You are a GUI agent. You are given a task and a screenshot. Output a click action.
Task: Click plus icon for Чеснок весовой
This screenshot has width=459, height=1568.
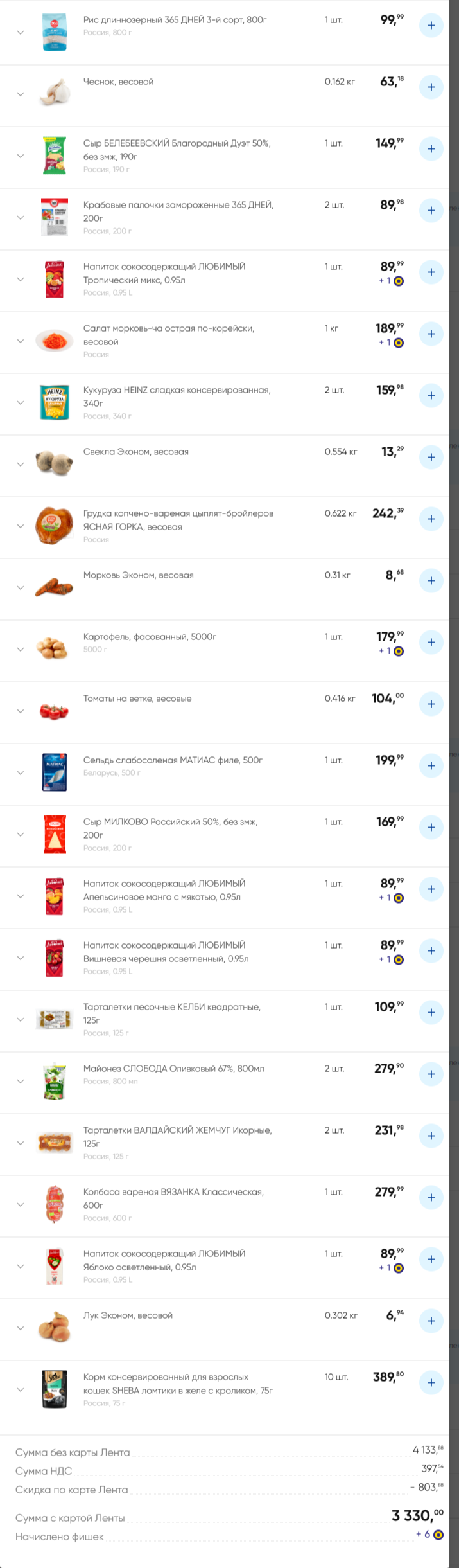pyautogui.click(x=431, y=87)
